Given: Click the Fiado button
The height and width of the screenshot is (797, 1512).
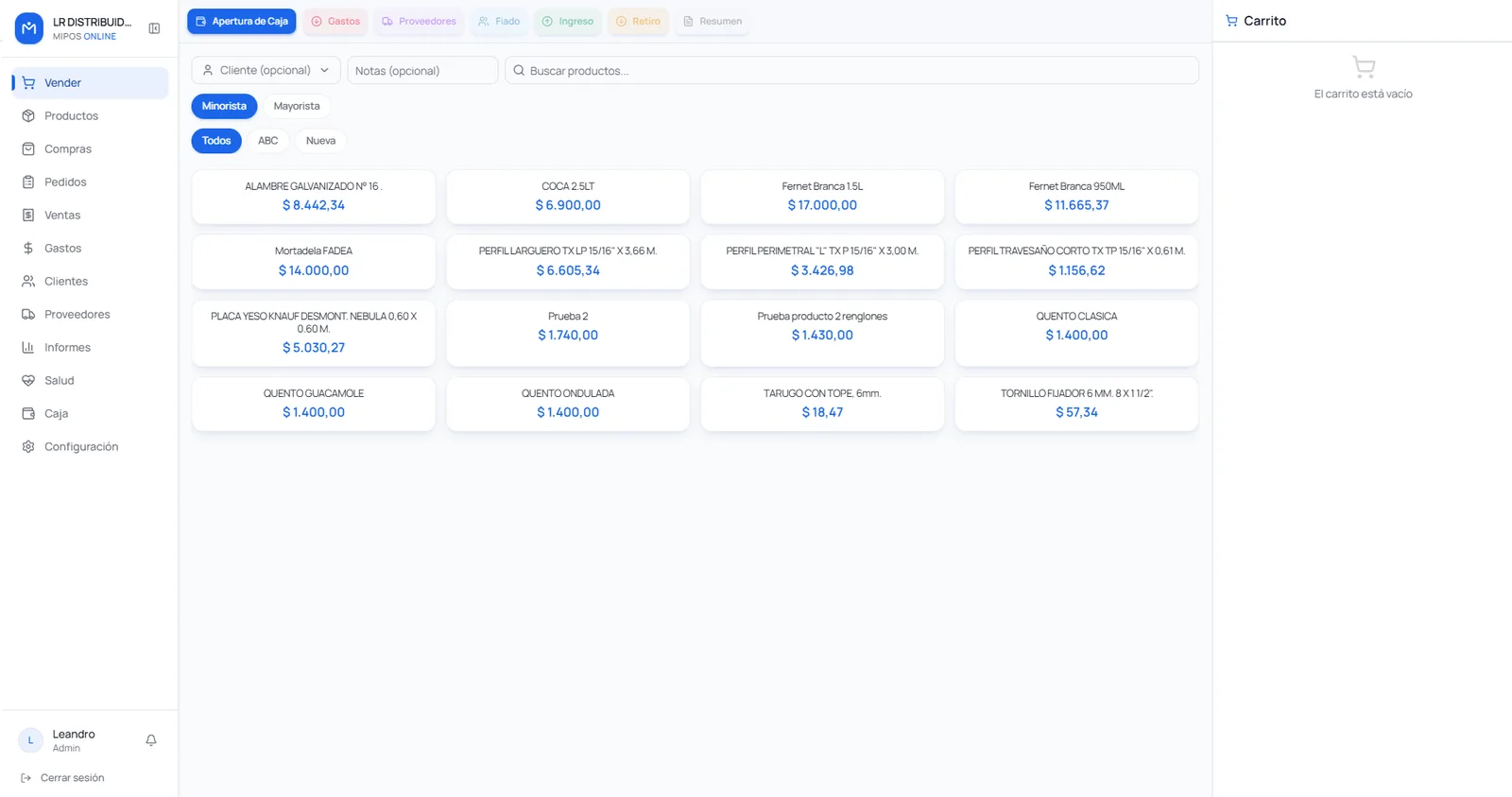Looking at the screenshot, I should (499, 22).
